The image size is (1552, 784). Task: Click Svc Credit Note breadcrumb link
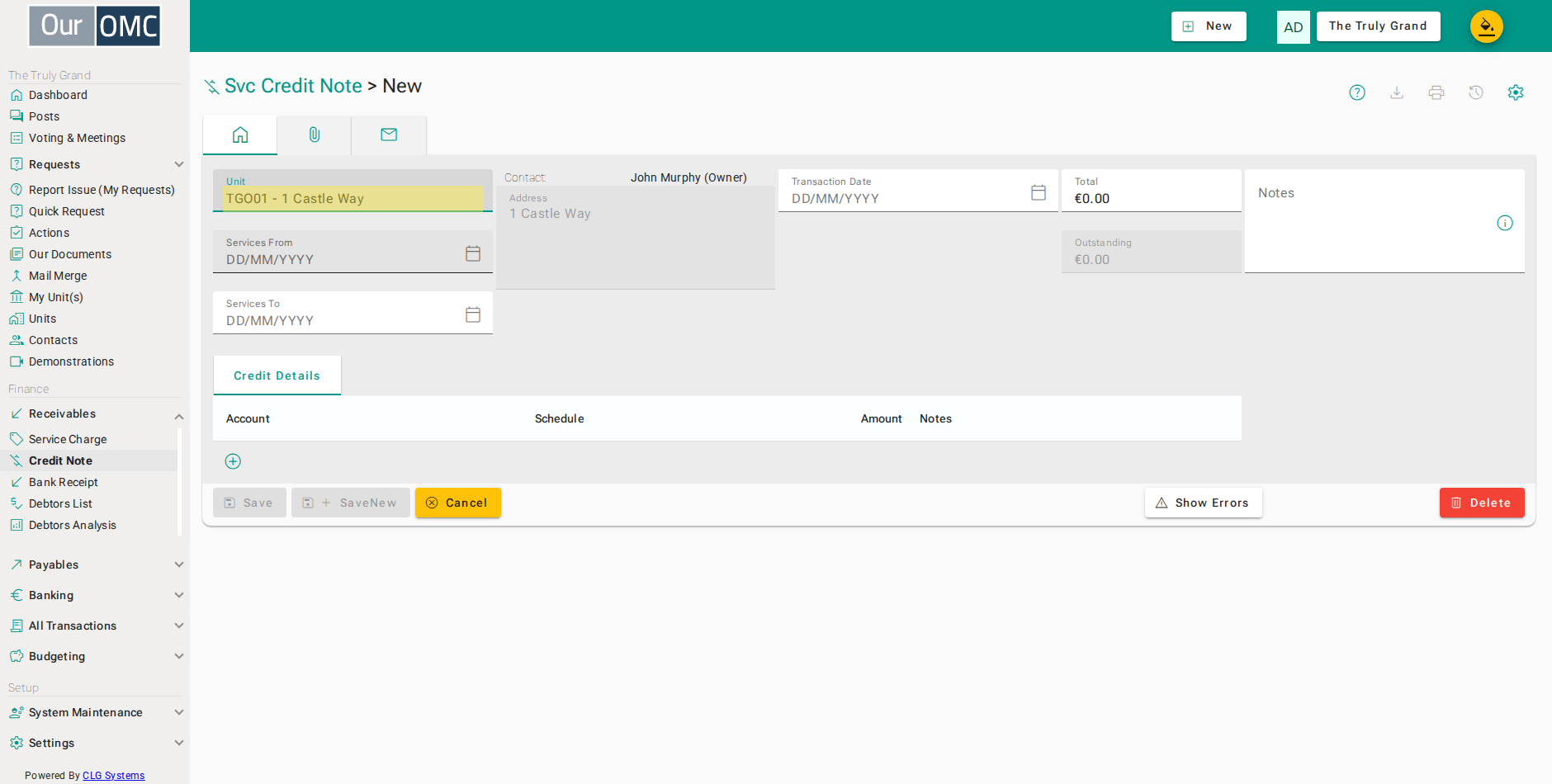click(293, 86)
